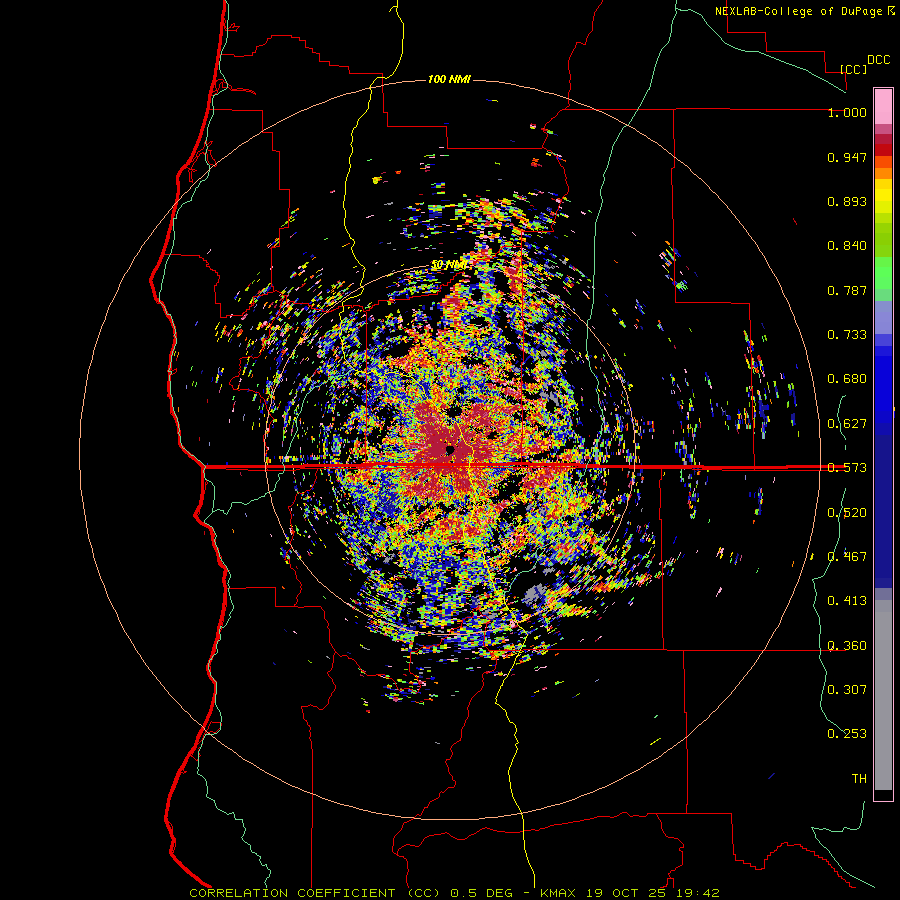This screenshot has width=900, height=900.
Task: Click the 0.840 scale value
Action: coord(847,246)
